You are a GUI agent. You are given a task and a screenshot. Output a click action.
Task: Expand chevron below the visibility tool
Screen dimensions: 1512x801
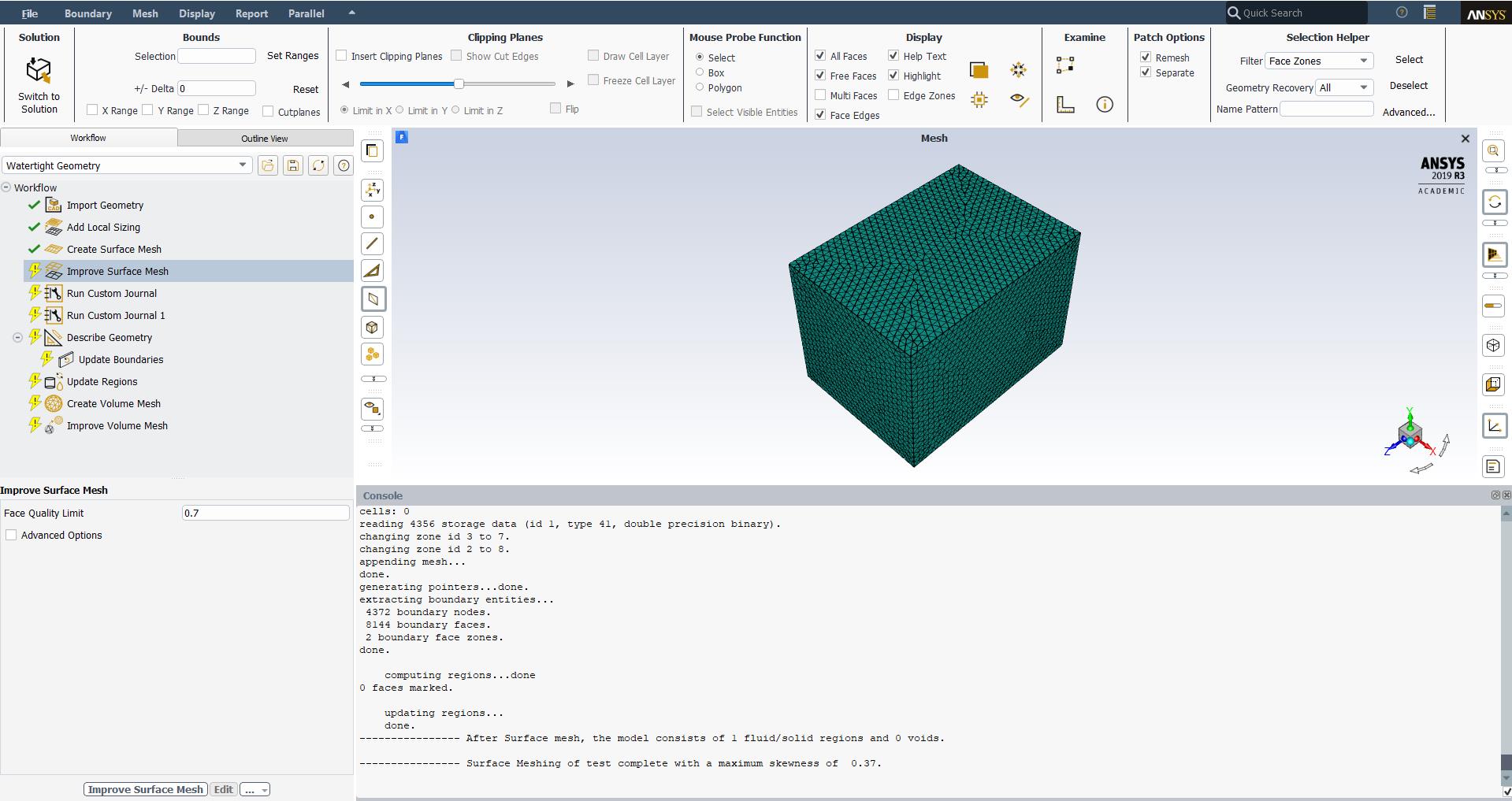373,428
